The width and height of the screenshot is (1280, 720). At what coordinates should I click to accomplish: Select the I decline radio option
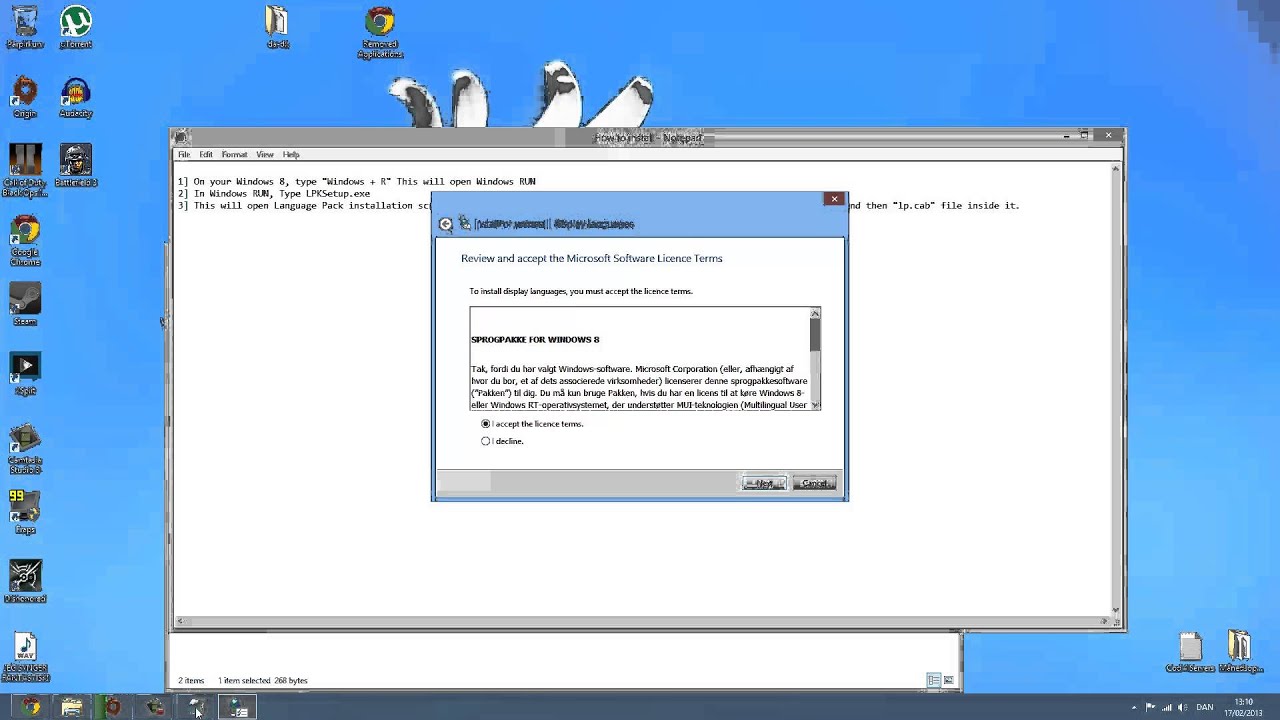point(502,441)
